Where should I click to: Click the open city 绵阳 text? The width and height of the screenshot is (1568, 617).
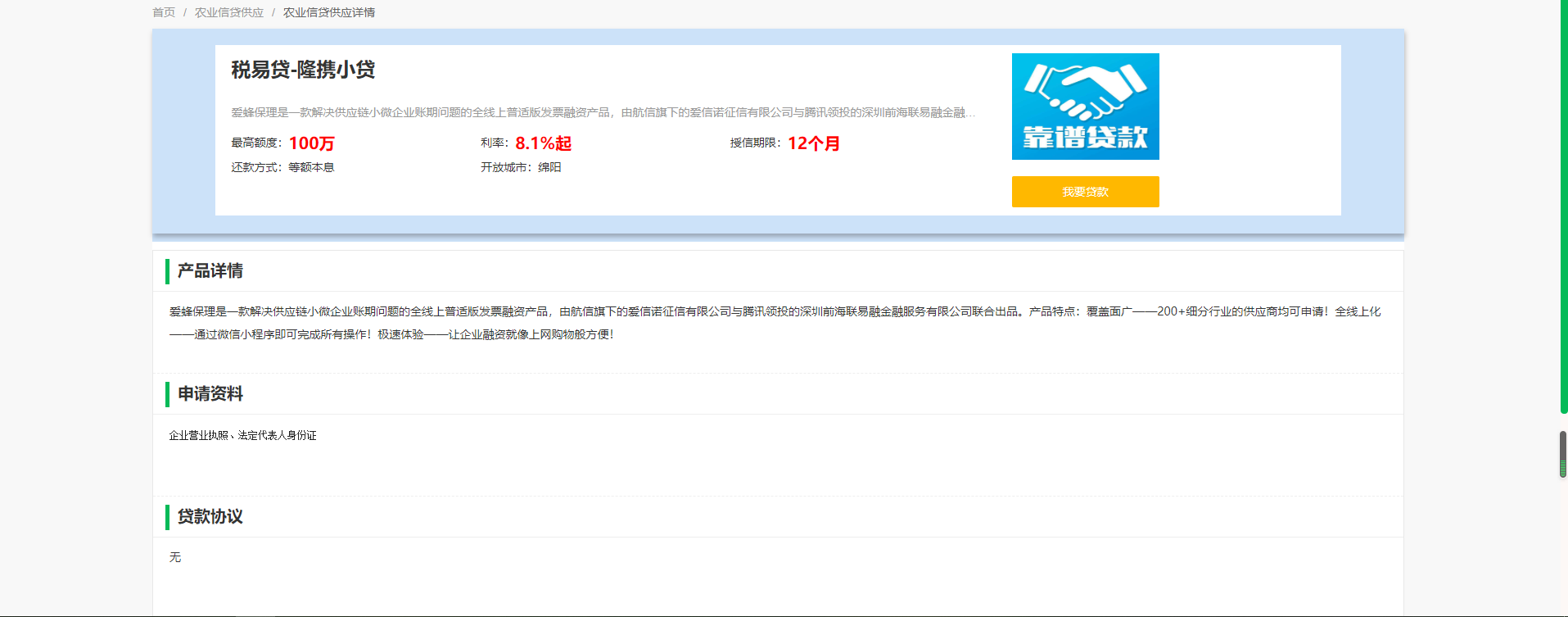pos(549,167)
